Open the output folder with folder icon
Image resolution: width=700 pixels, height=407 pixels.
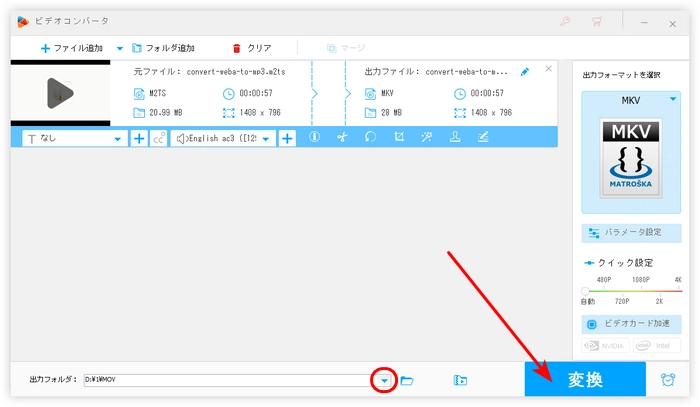tap(407, 381)
